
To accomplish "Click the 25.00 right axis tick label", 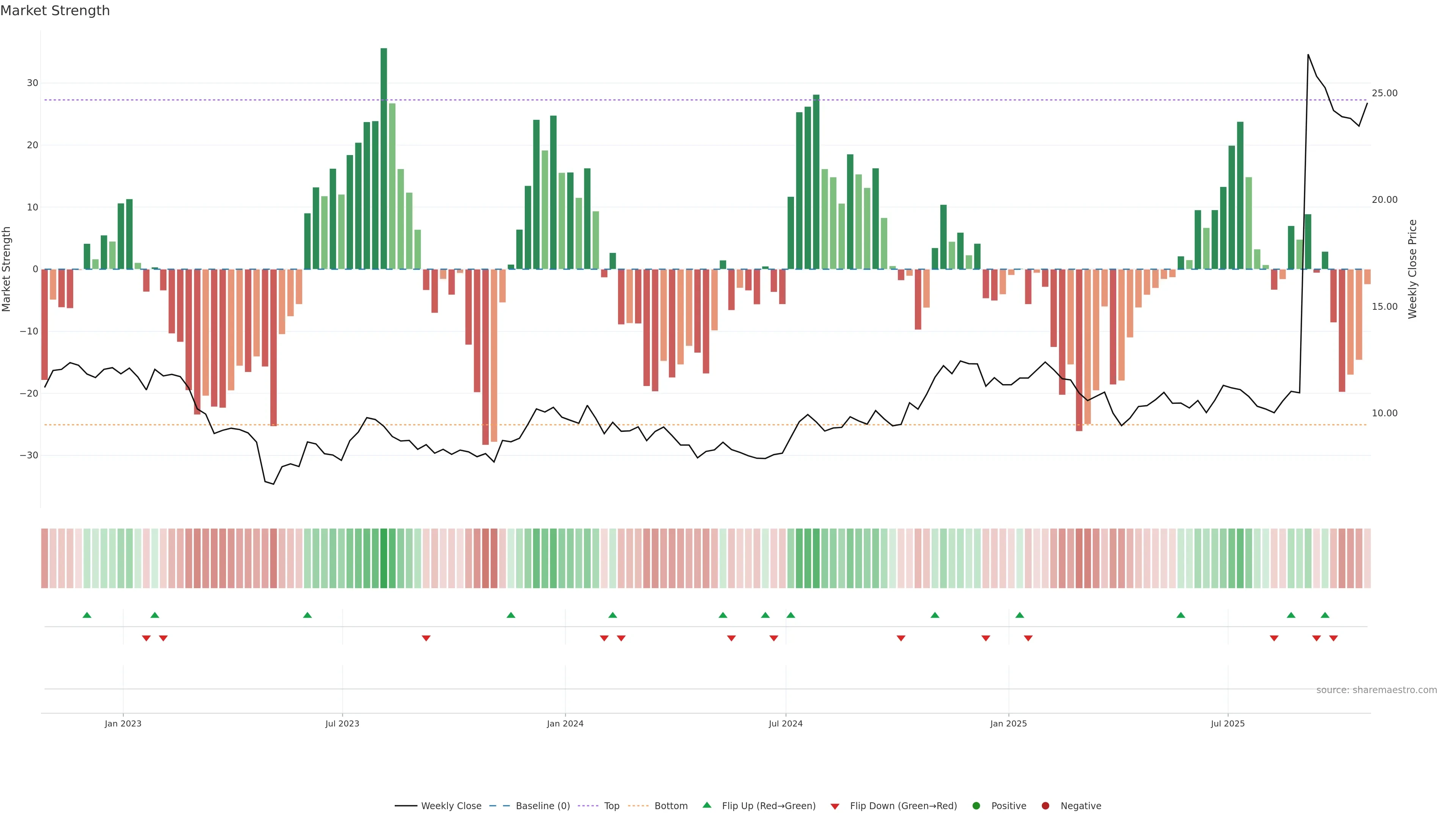I will pyautogui.click(x=1384, y=93).
